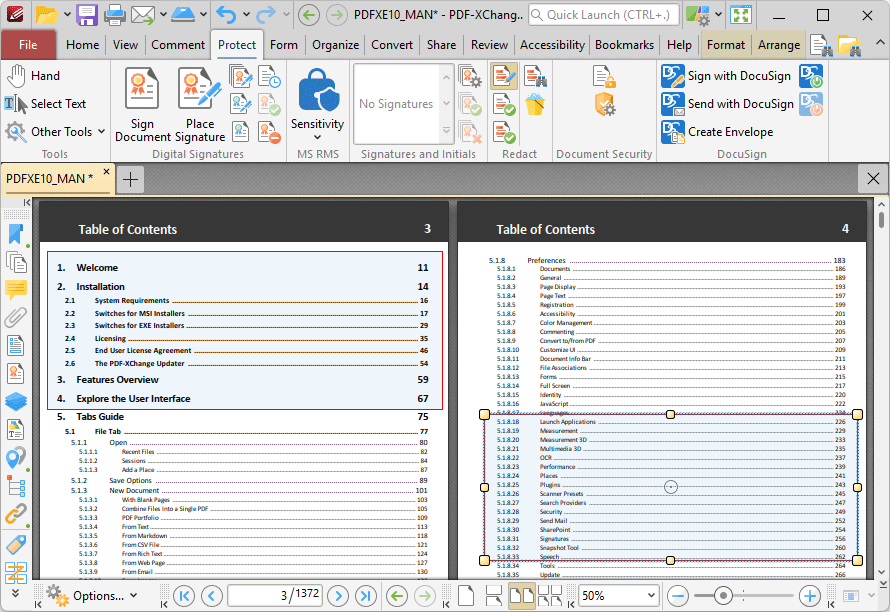Open the Comments pane sidebar icon

[x=16, y=290]
